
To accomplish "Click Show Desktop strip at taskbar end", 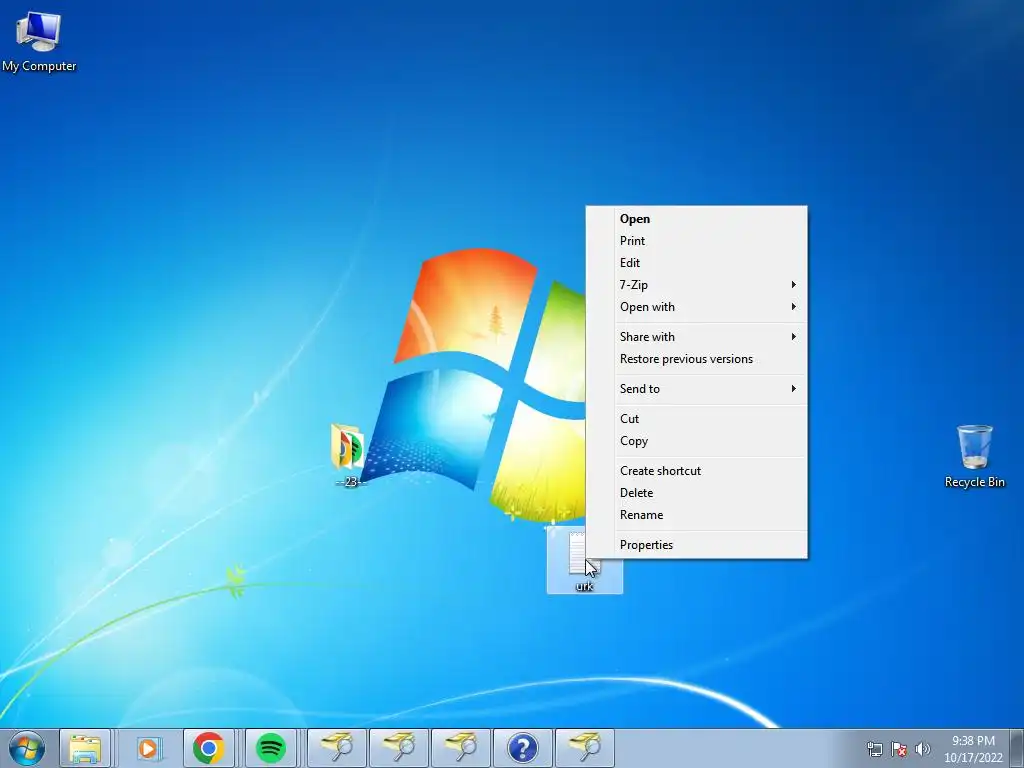I will click(x=1017, y=748).
